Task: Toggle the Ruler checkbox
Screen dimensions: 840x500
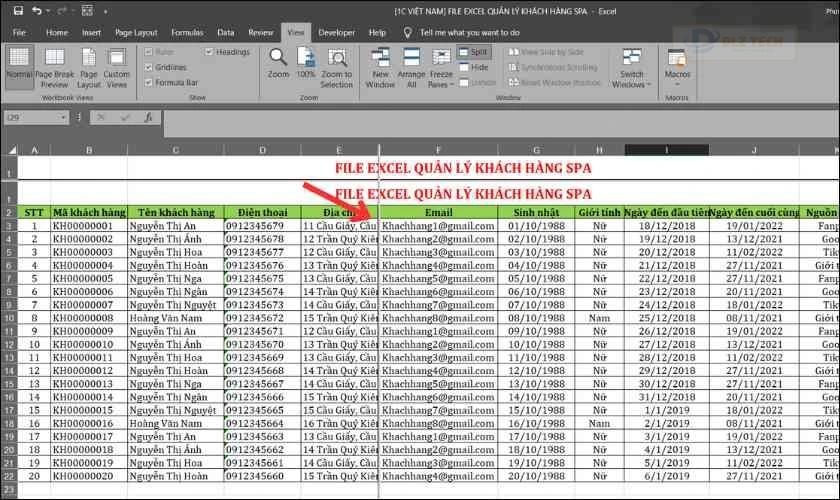Action: pos(149,52)
